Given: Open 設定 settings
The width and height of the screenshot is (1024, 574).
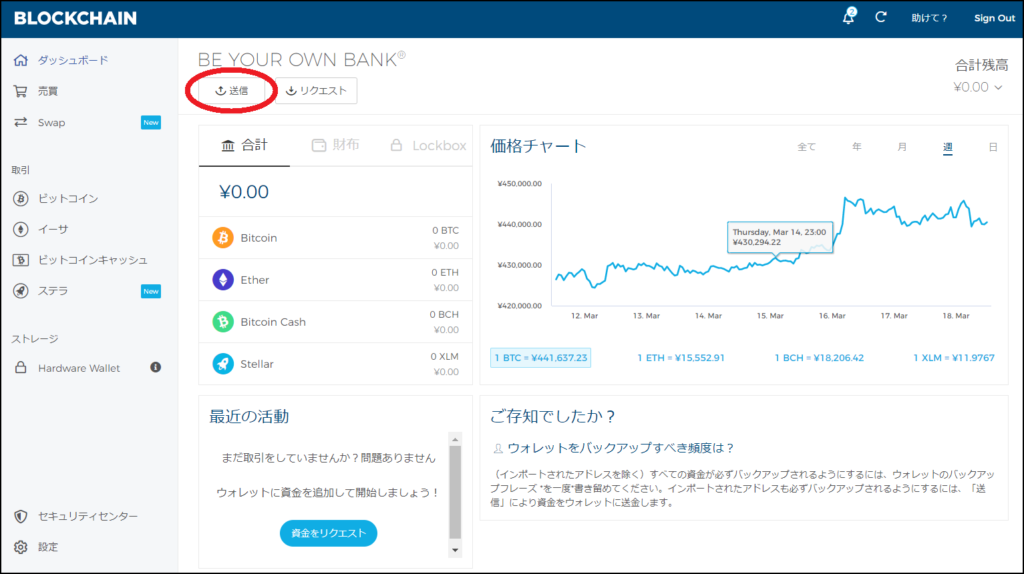Looking at the screenshot, I should [x=48, y=547].
